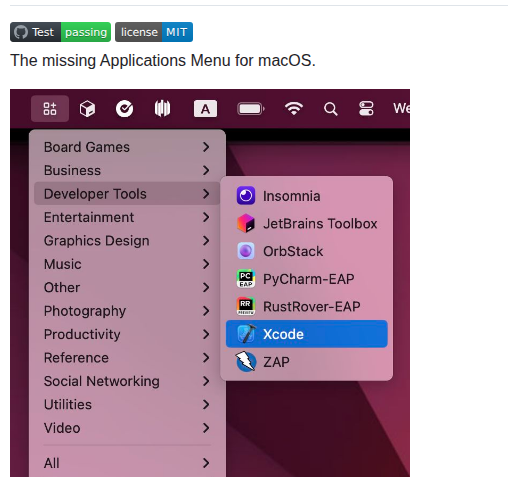Open the Wi-Fi status icon
This screenshot has height=477, width=508.
pyautogui.click(x=294, y=109)
